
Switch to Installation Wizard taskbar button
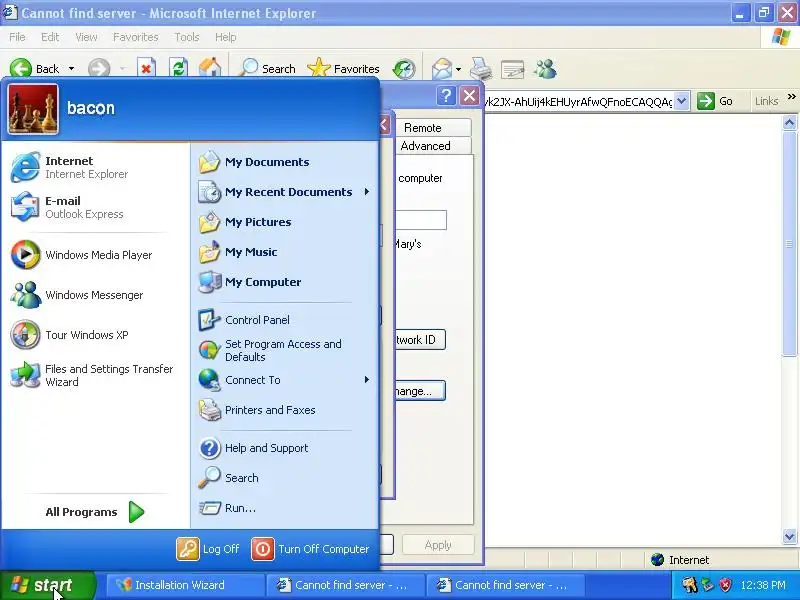186,585
